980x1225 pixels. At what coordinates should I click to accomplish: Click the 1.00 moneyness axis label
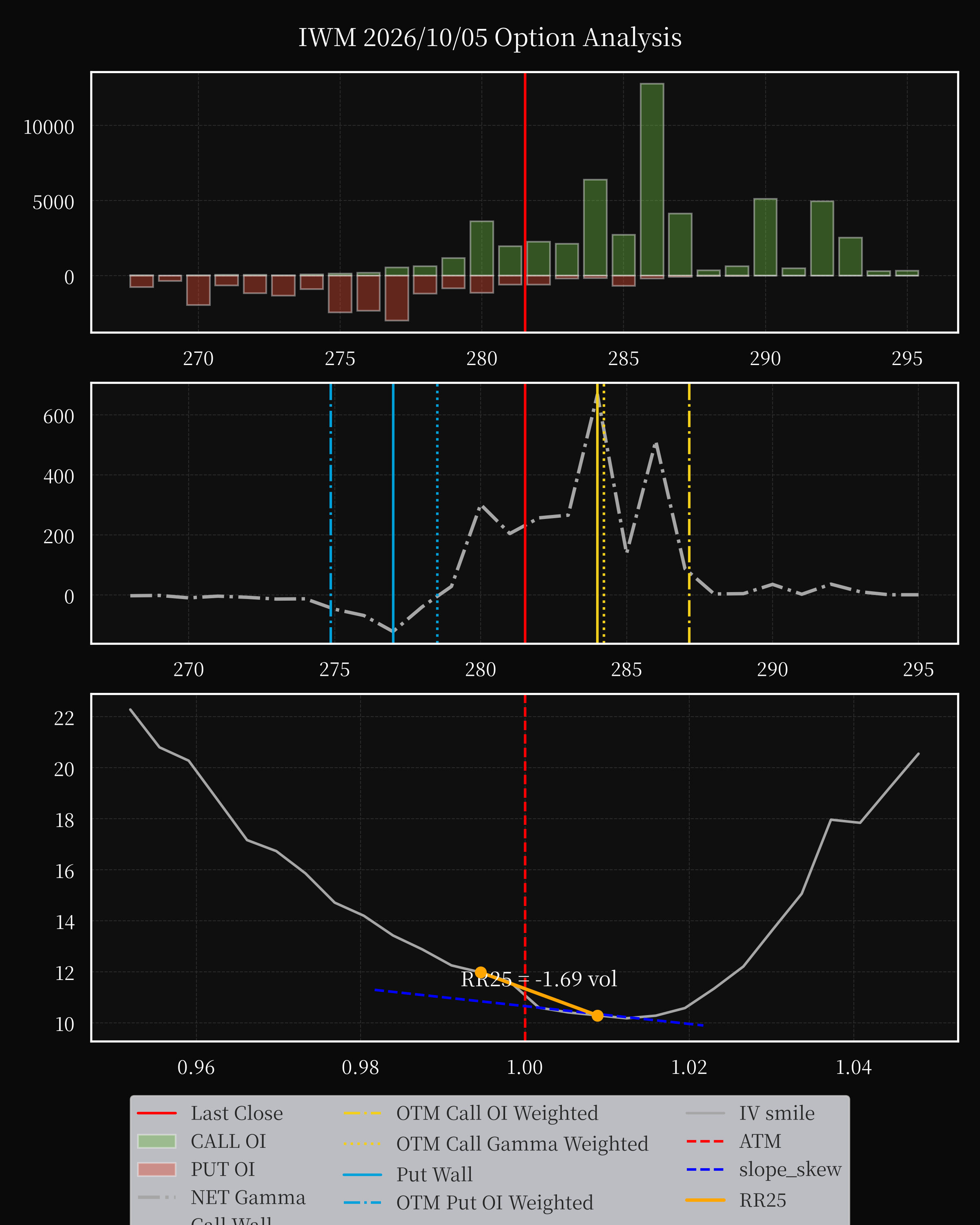(x=524, y=1068)
